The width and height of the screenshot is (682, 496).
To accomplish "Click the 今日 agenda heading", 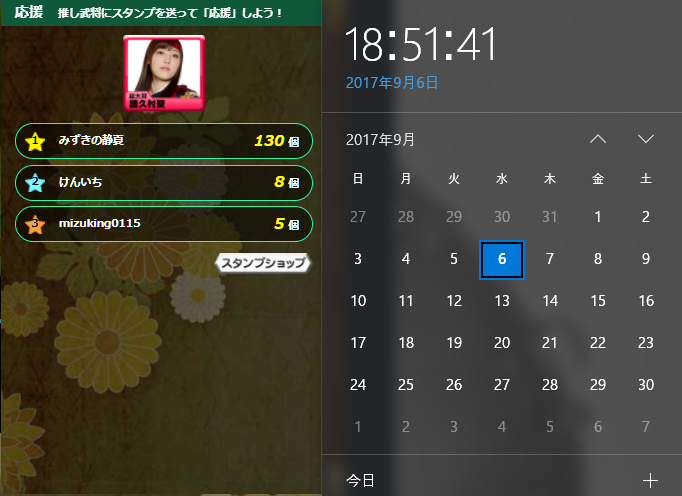I will (360, 480).
